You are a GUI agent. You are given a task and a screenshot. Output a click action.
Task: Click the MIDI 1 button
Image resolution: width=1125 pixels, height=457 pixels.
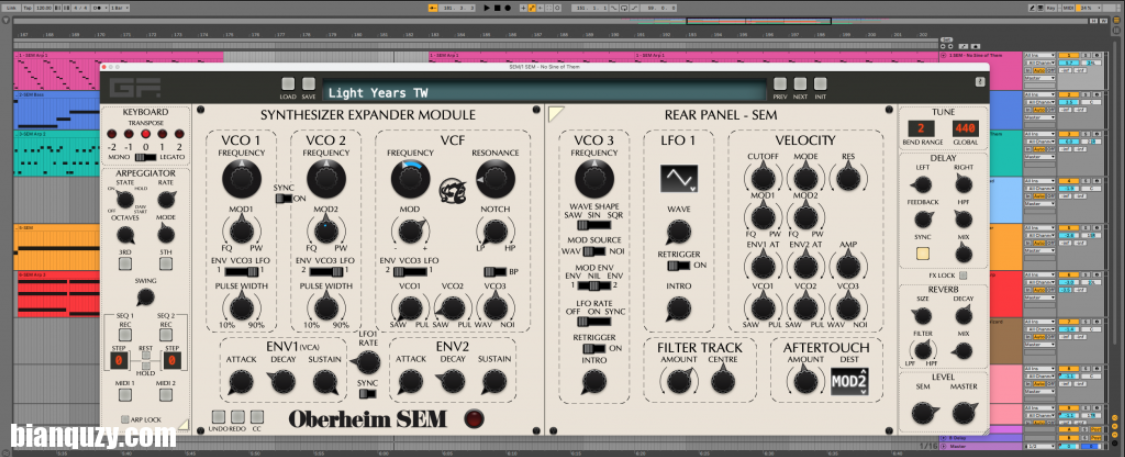125,395
